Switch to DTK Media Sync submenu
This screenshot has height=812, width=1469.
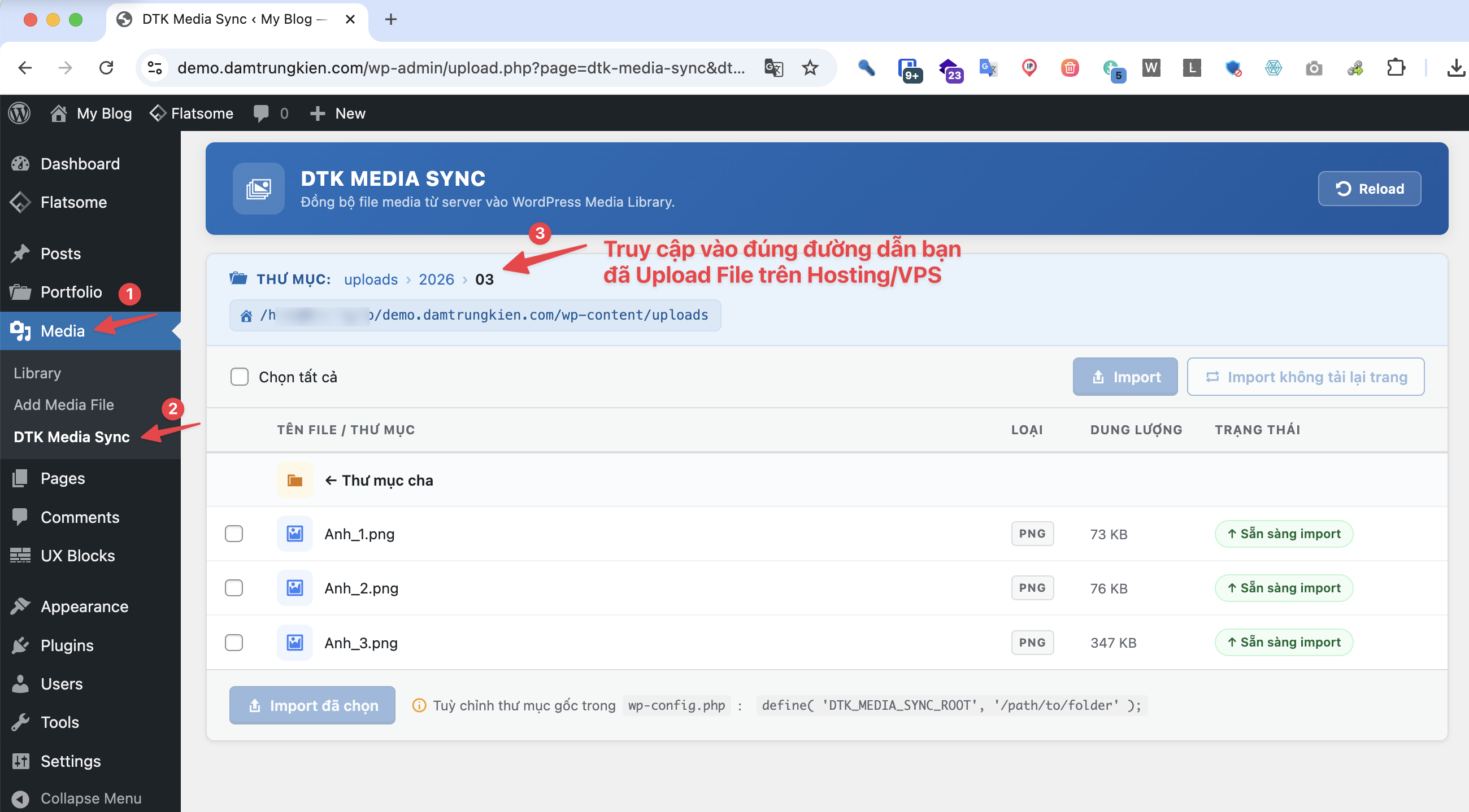point(71,436)
